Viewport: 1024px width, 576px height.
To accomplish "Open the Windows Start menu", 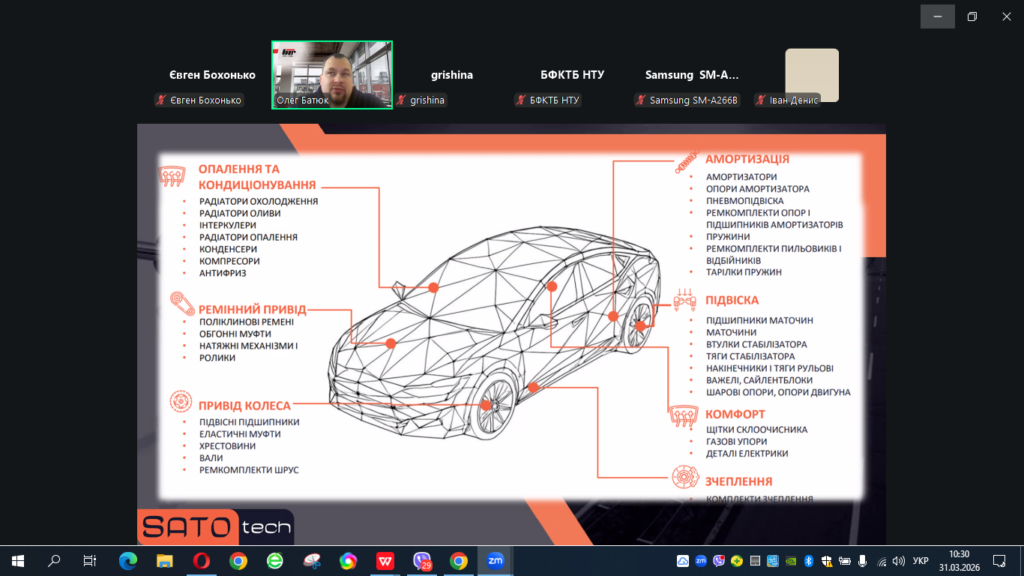I will [18, 561].
